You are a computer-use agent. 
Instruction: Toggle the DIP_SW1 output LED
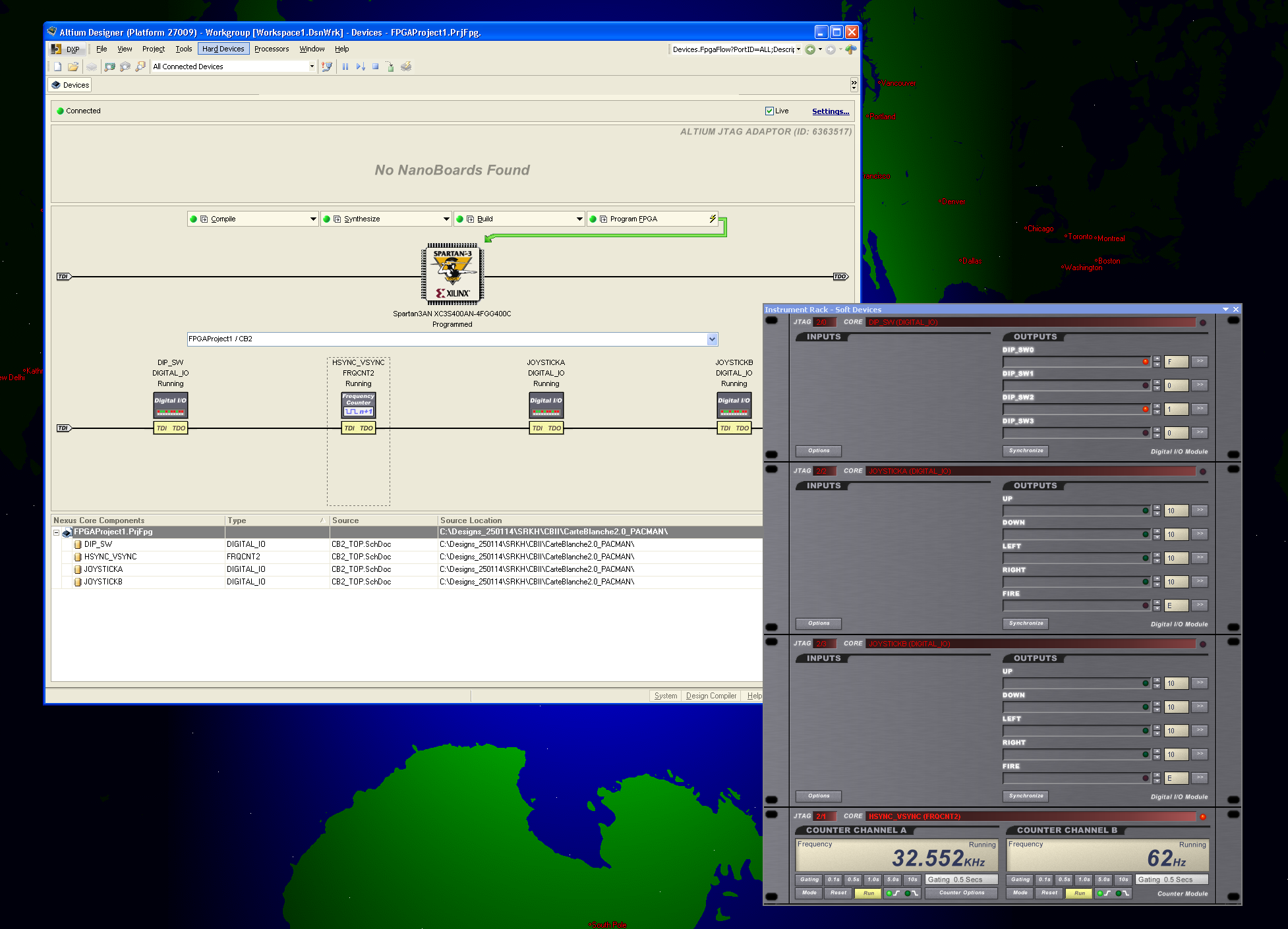[1146, 385]
